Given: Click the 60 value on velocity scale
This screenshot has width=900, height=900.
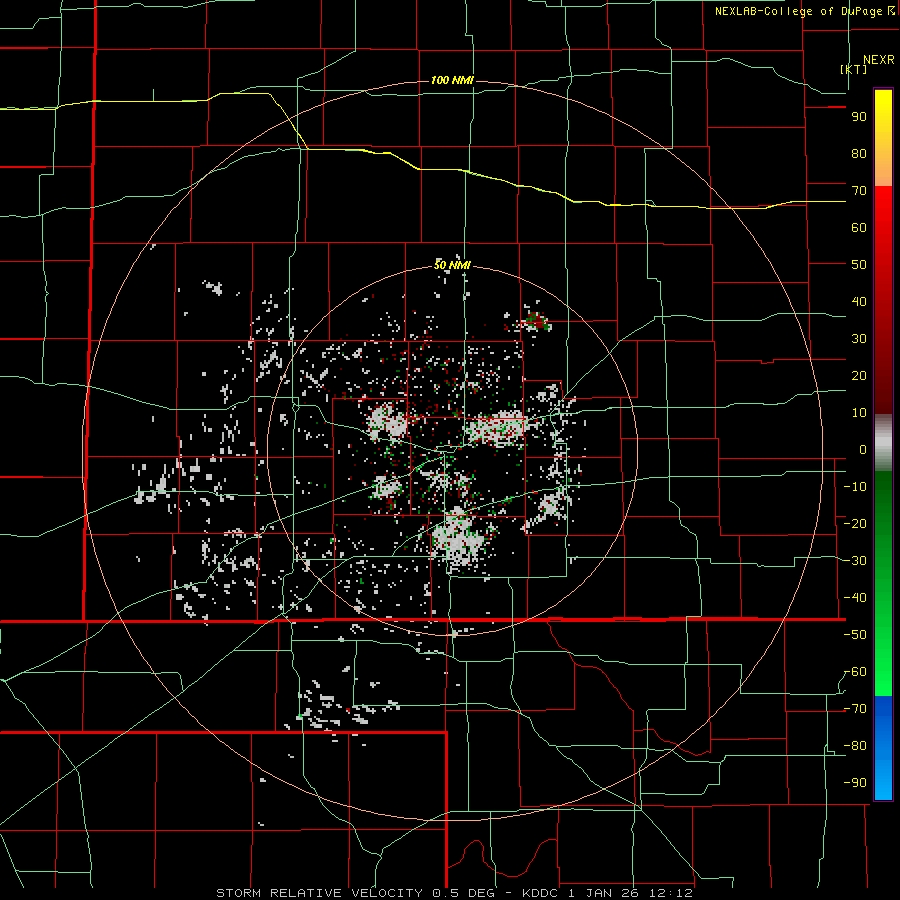Looking at the screenshot, I should (859, 228).
